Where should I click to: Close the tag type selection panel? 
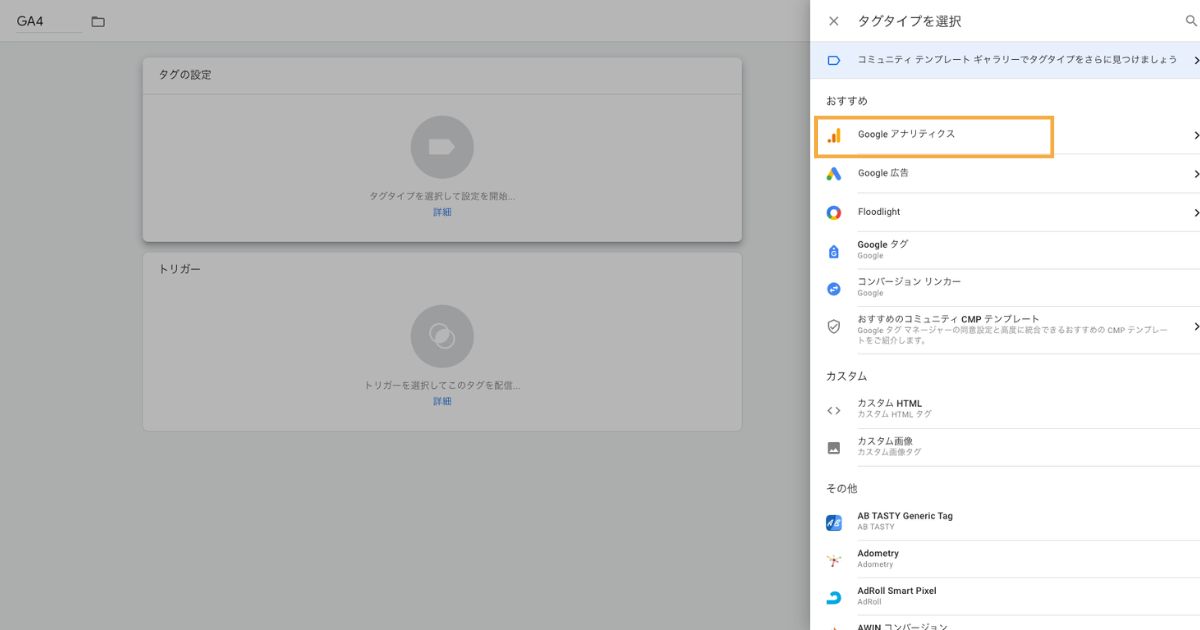834,21
